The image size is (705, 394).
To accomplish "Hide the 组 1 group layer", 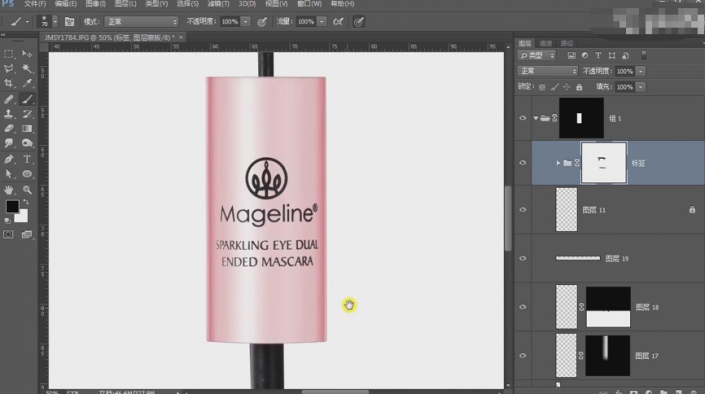I will click(x=522, y=118).
